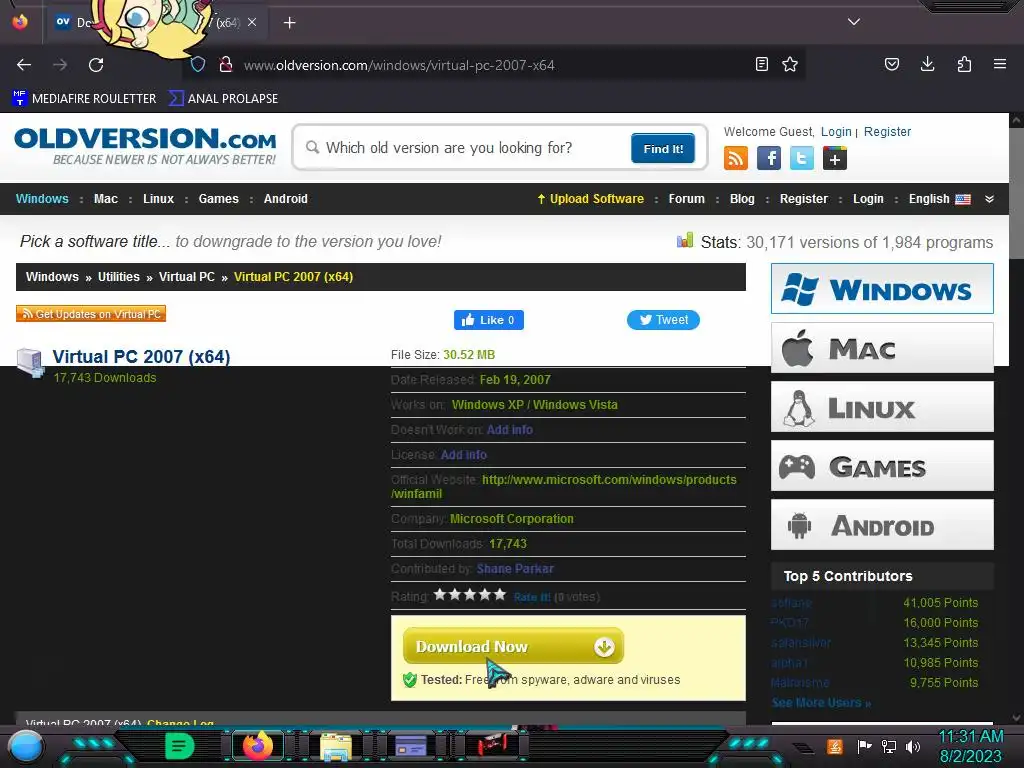Go back with the browser back arrow
This screenshot has width=1024, height=768.
[24, 65]
